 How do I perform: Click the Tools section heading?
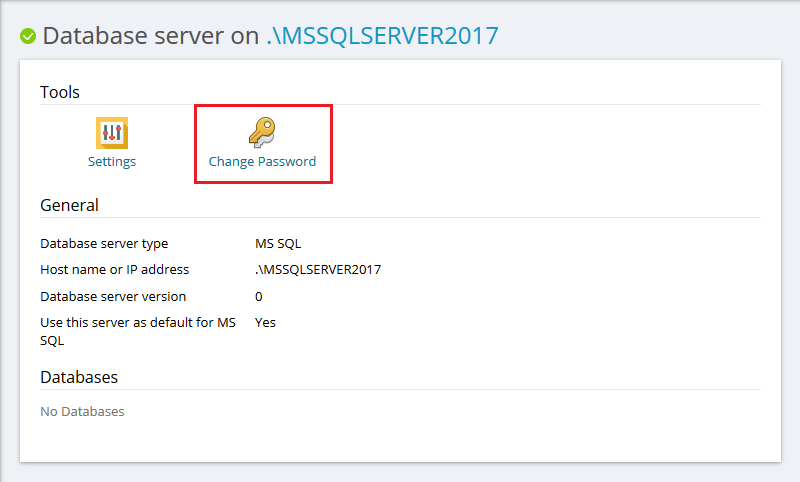[60, 92]
